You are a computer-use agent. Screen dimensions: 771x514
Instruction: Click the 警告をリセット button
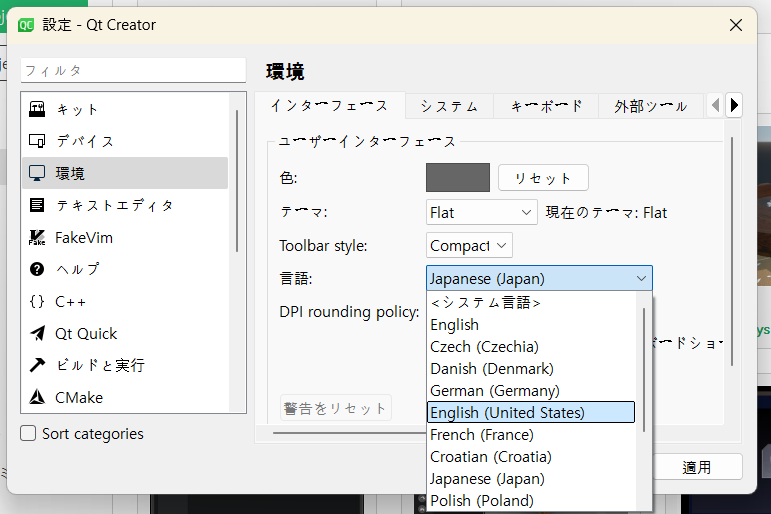tap(335, 408)
